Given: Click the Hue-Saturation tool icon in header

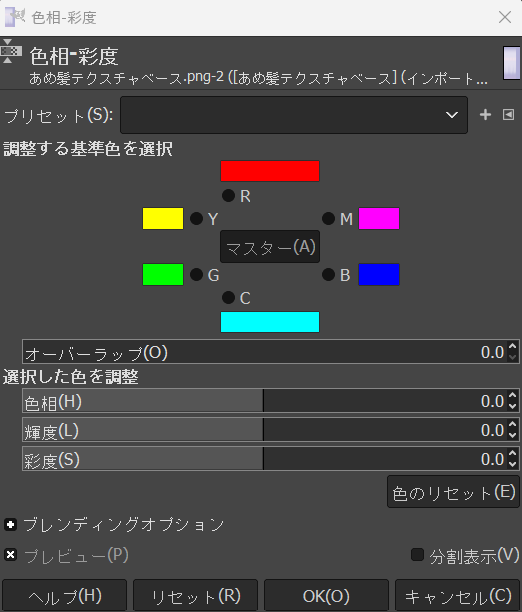Looking at the screenshot, I should [11, 51].
